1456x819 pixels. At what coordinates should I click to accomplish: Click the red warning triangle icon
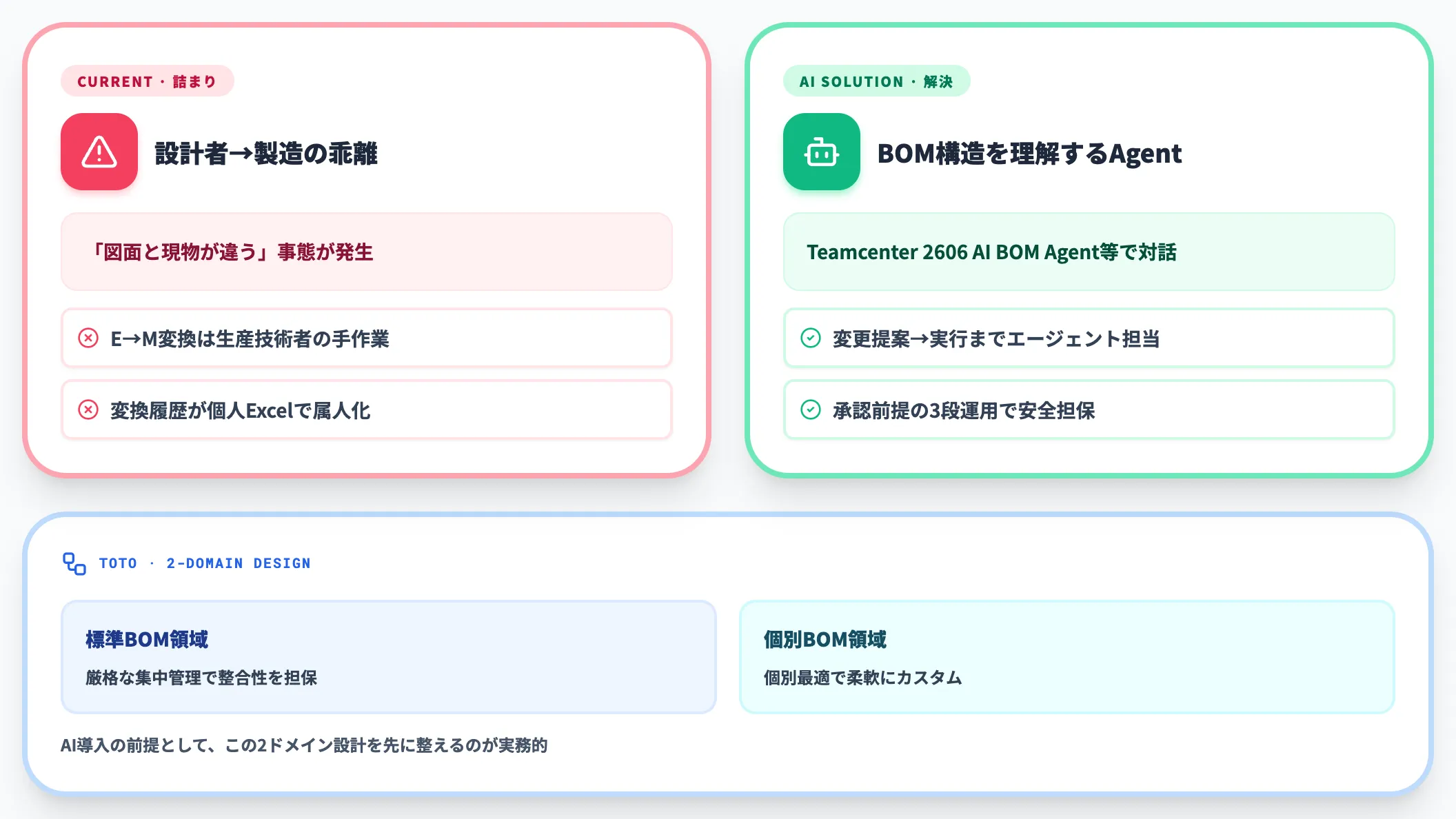pyautogui.click(x=99, y=152)
